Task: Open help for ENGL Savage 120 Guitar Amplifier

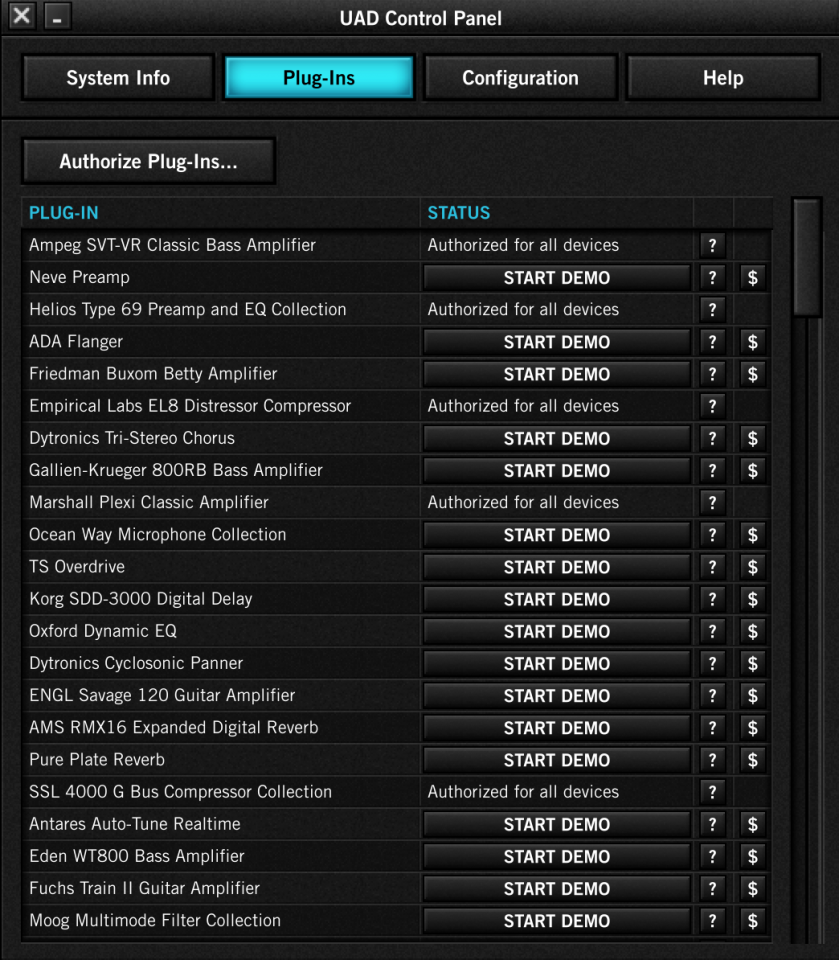Action: click(x=712, y=696)
